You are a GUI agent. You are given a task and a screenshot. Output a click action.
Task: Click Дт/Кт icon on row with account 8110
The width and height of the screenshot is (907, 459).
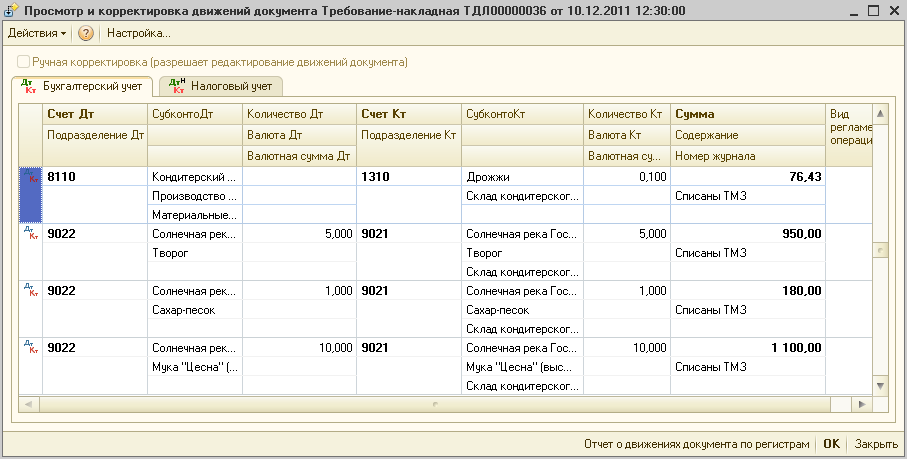31,177
